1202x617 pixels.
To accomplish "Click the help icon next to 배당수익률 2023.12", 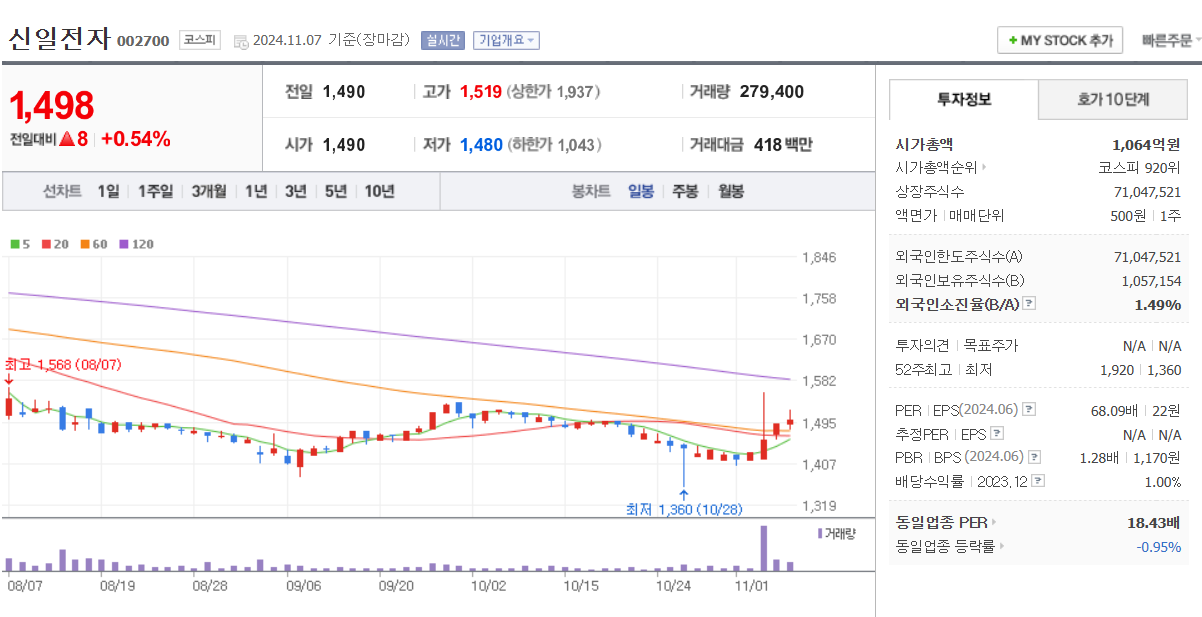I will point(1038,481).
